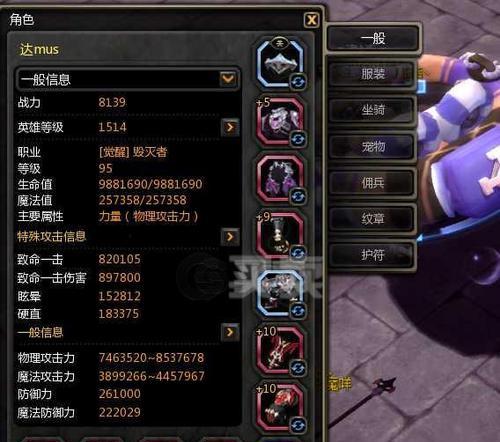Image resolution: width=500 pixels, height=442 pixels.
Task: Toggle swap icon on +5 helmet slot
Action: coord(298,139)
